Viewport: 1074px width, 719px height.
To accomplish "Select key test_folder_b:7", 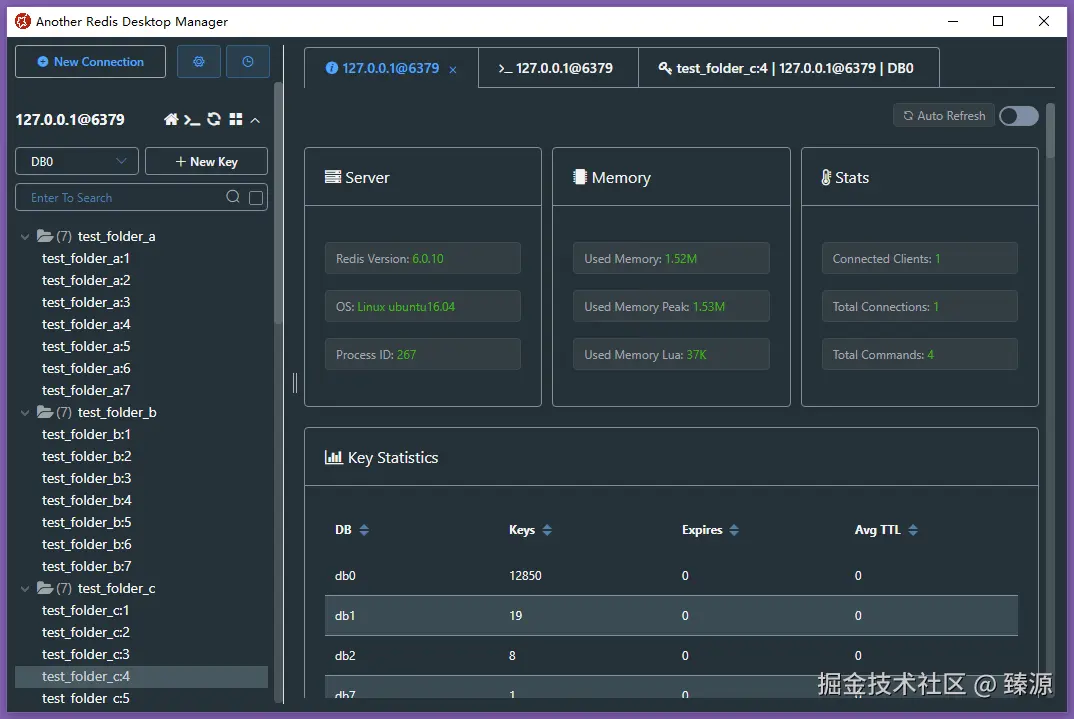I will 86,566.
